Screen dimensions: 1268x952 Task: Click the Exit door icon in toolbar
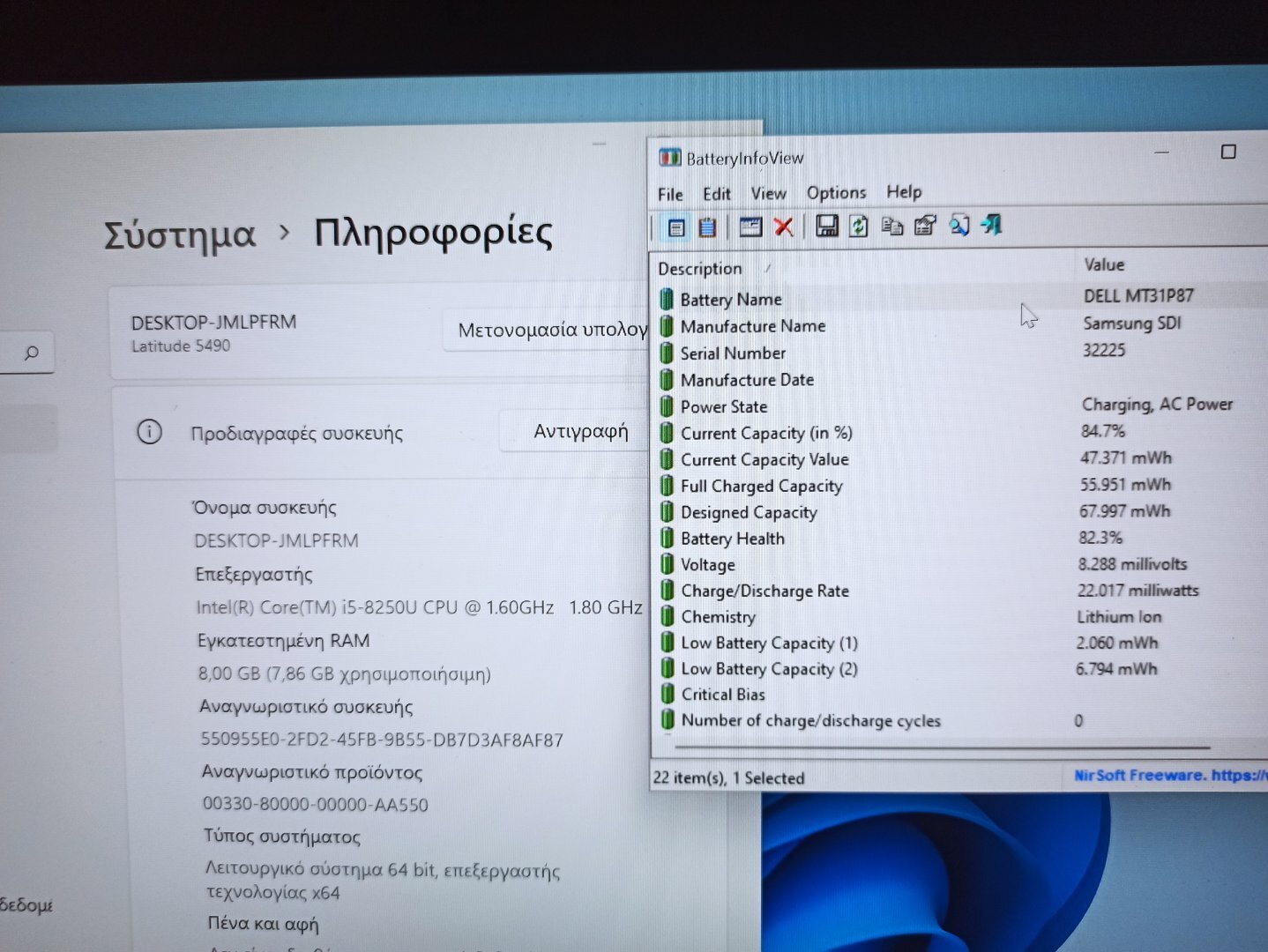point(991,225)
